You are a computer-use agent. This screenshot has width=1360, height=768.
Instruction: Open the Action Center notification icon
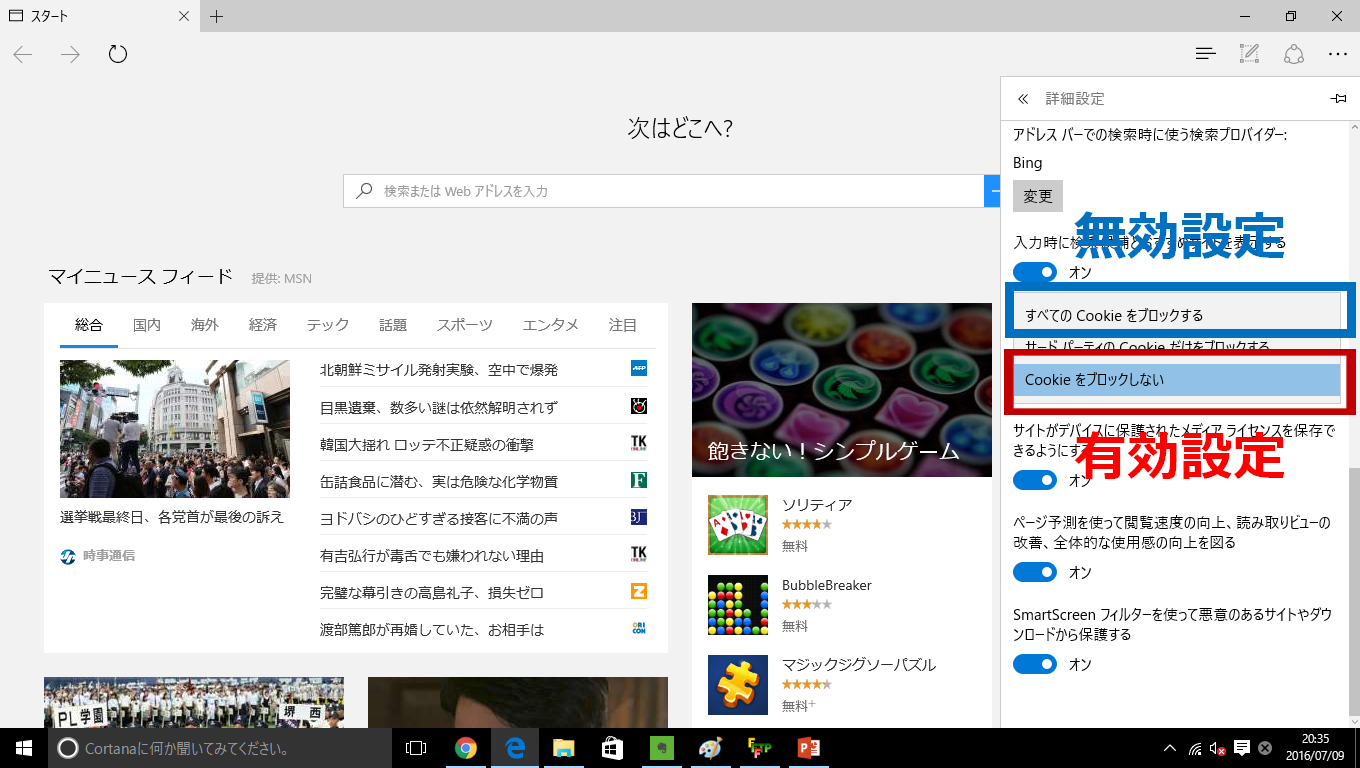coord(1241,748)
